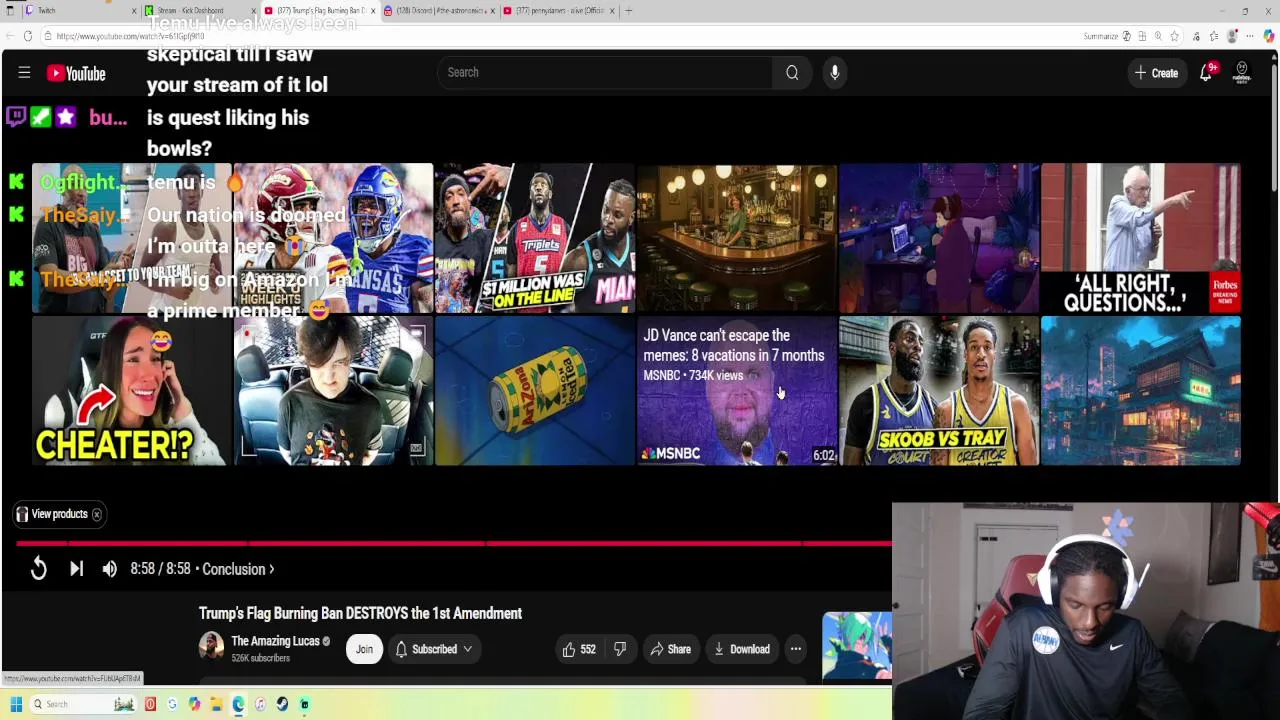Click the Create button
1280x720 pixels.
pos(1156,73)
